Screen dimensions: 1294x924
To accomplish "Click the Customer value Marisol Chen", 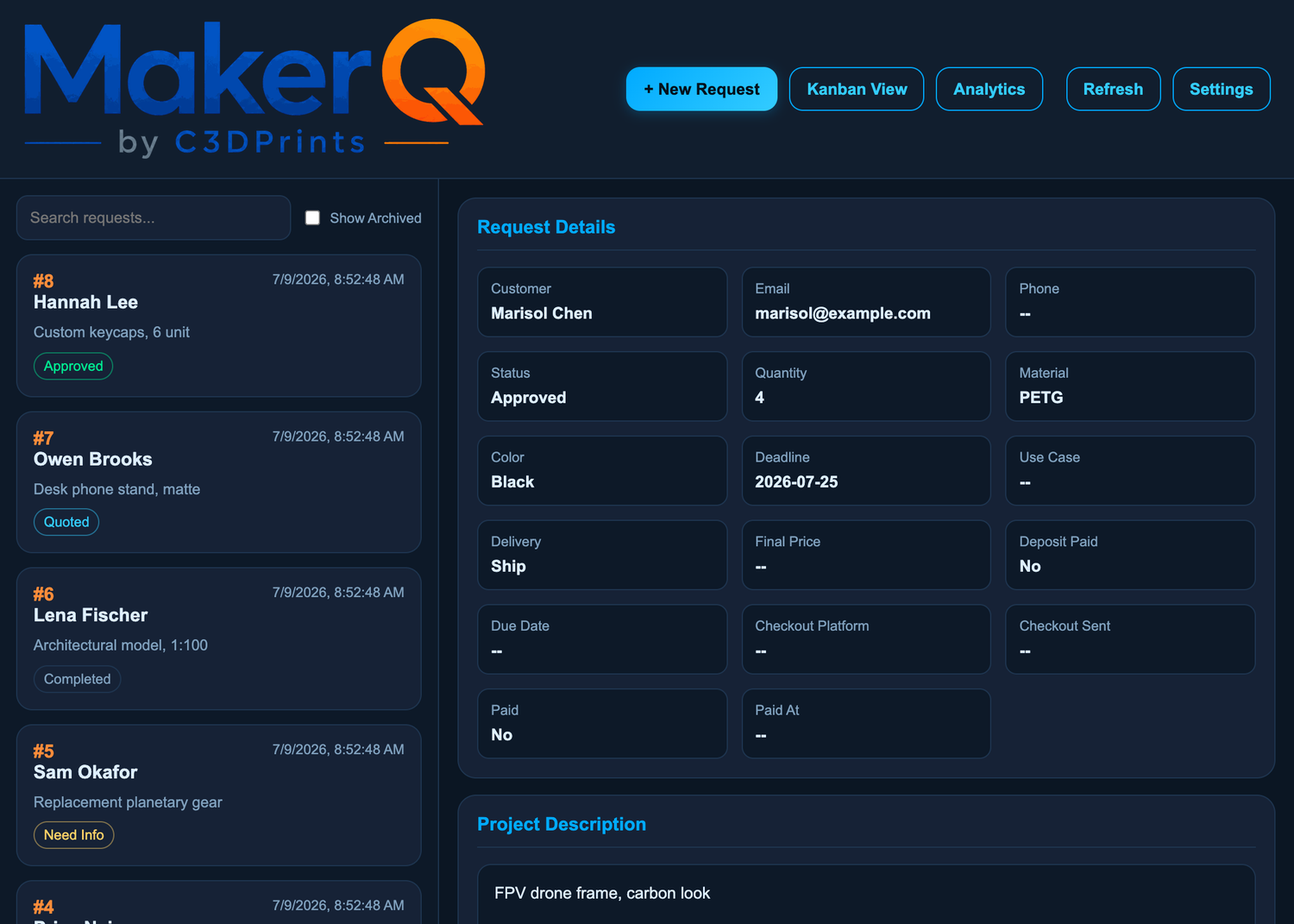I will tap(542, 313).
